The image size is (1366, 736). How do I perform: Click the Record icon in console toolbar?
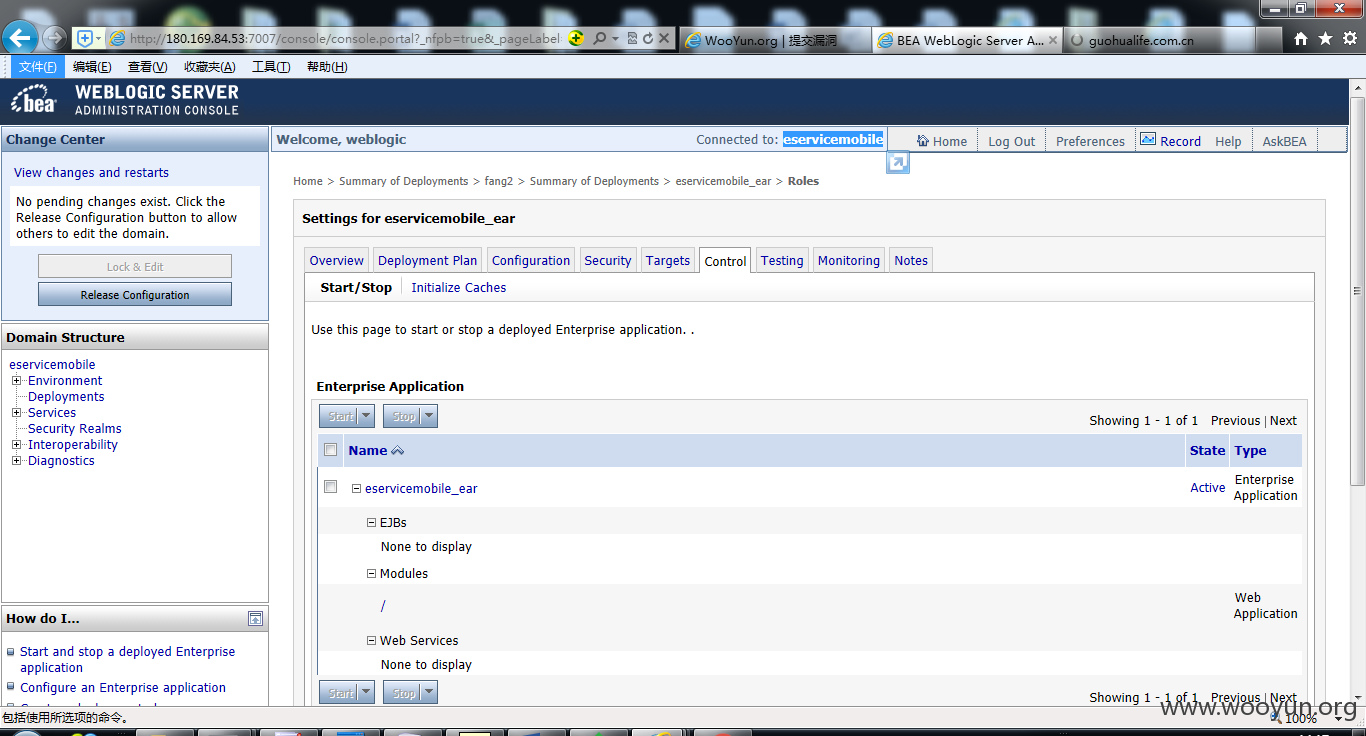tap(1148, 140)
